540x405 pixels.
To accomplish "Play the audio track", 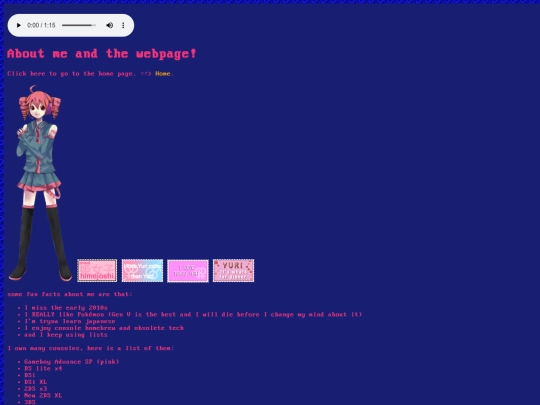I will click(x=19, y=25).
